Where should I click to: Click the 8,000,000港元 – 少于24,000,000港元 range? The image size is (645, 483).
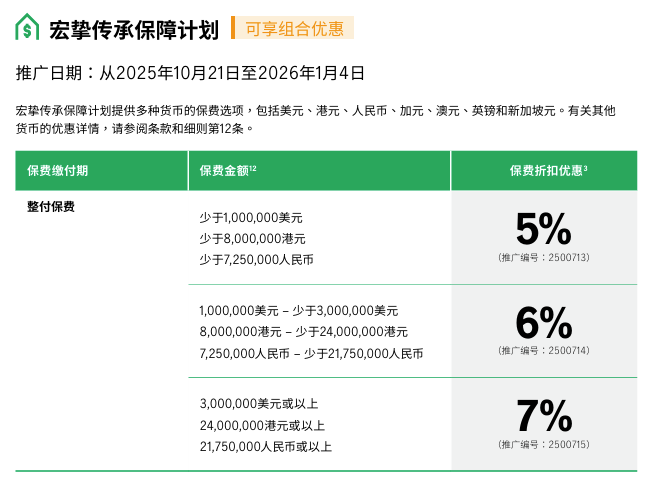click(x=303, y=332)
